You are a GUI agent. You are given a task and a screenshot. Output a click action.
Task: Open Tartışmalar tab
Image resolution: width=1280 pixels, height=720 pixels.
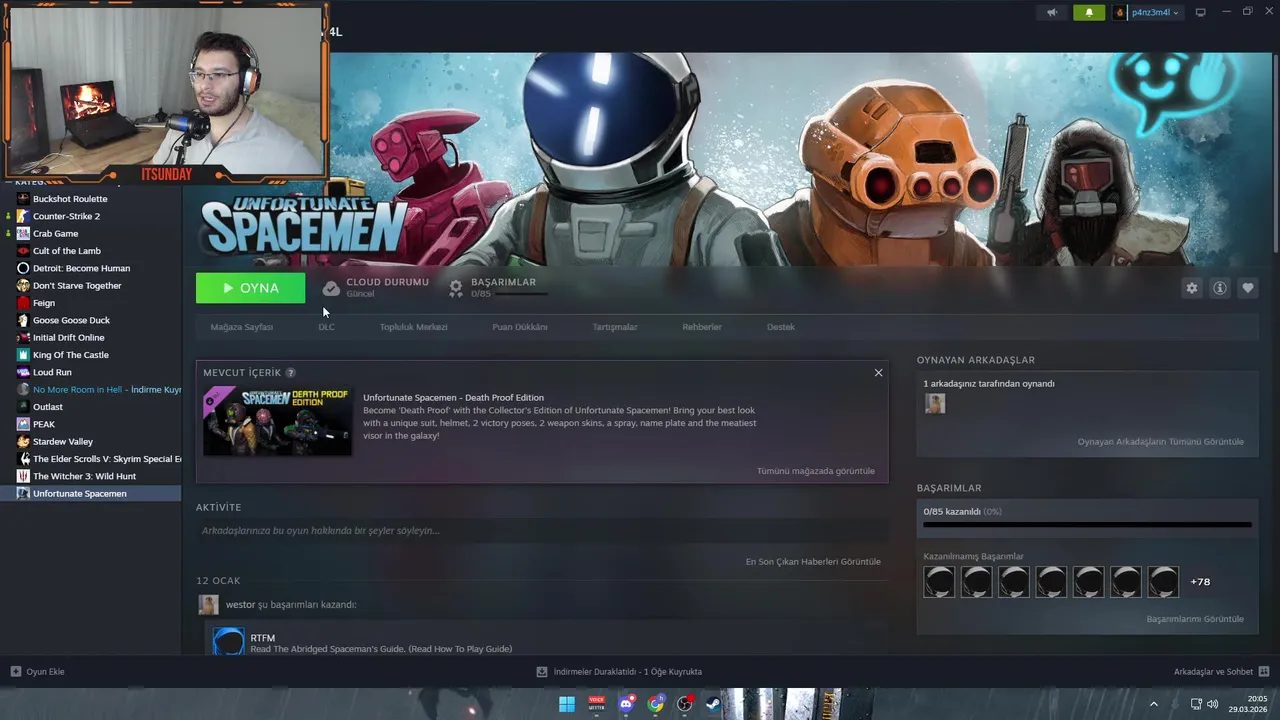point(614,327)
